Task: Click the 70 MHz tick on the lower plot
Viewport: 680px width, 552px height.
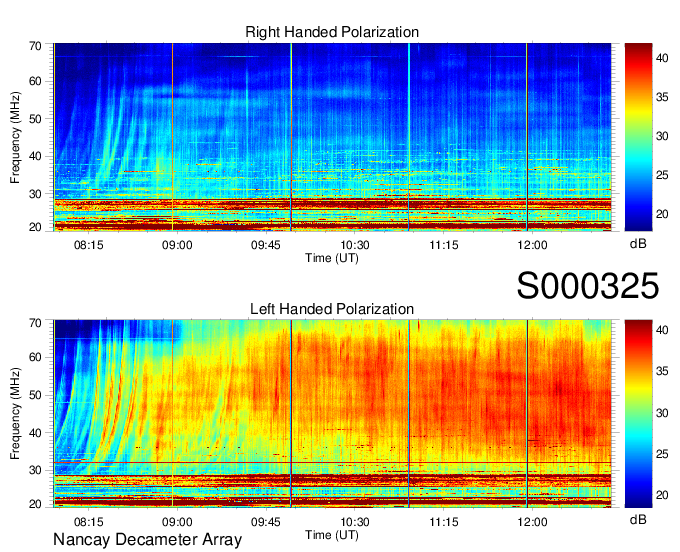Action: tap(35, 323)
